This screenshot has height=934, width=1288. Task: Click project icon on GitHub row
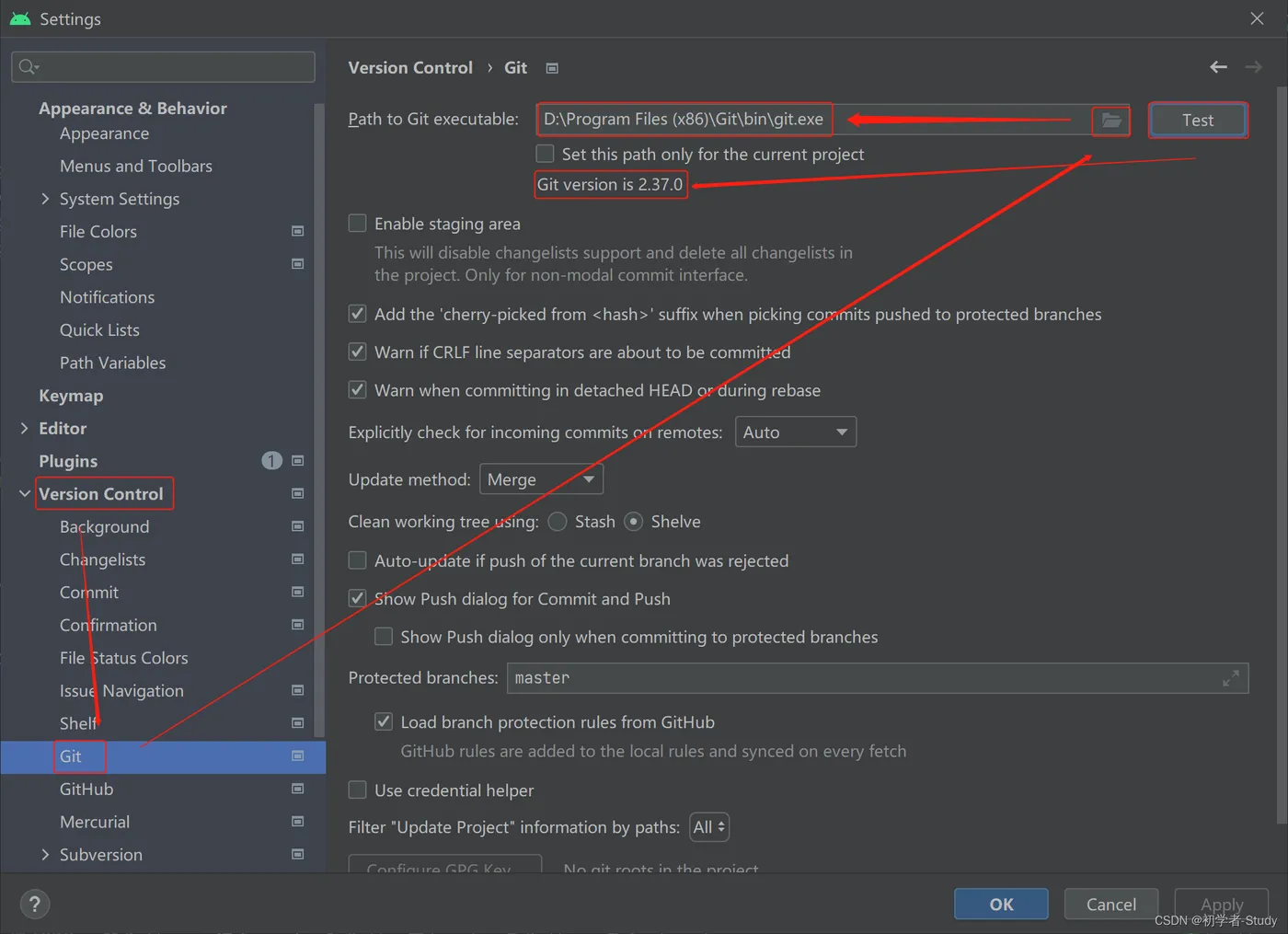tap(297, 789)
